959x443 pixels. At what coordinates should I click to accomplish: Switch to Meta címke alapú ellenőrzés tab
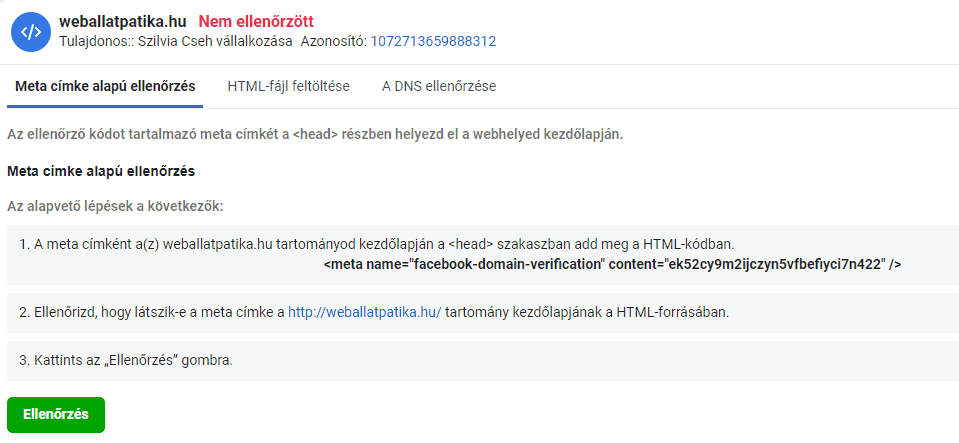(105, 86)
